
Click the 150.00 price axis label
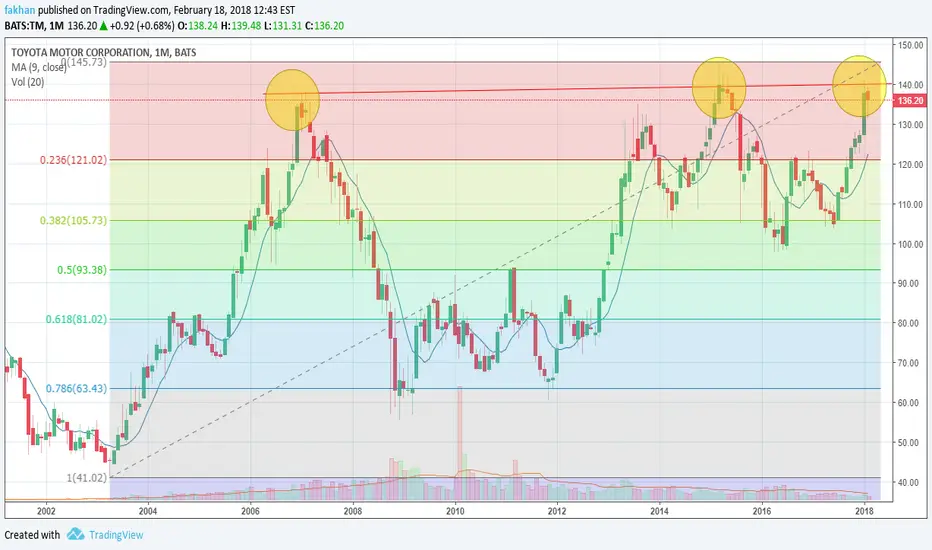pos(911,45)
